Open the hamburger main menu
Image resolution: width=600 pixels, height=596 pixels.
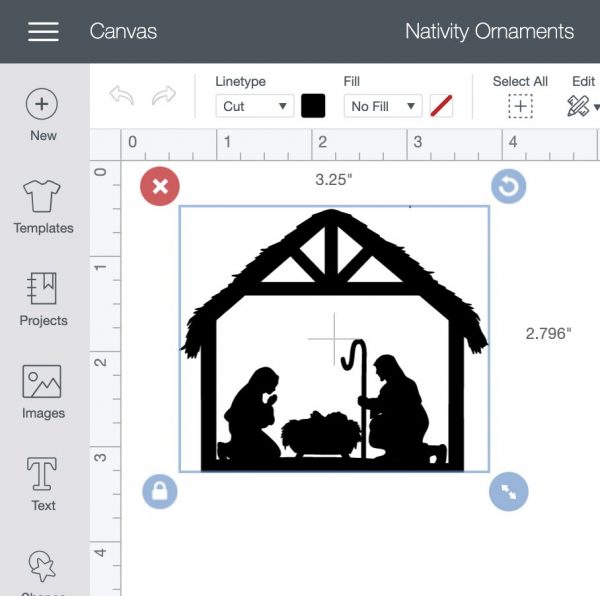pyautogui.click(x=43, y=31)
